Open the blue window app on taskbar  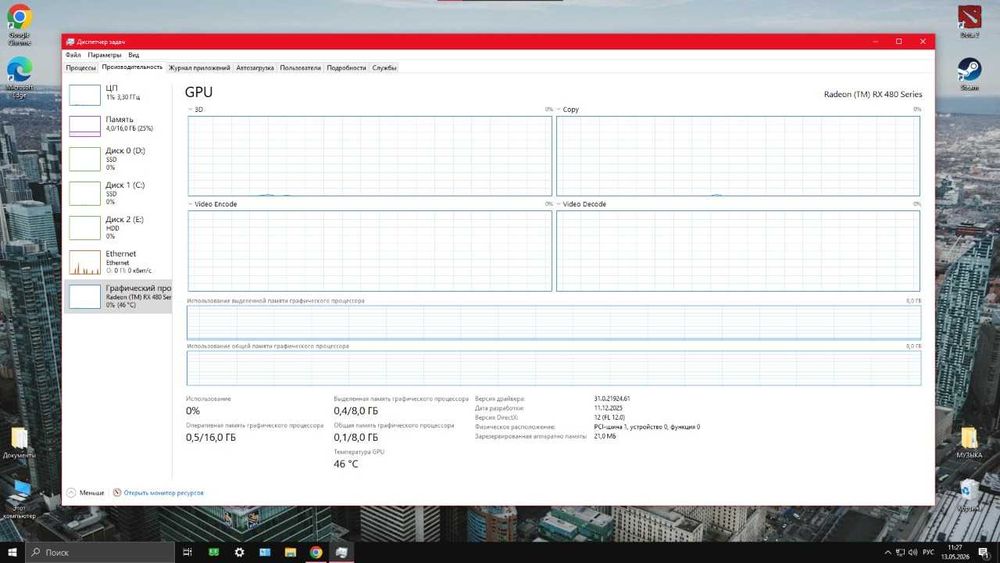265,552
